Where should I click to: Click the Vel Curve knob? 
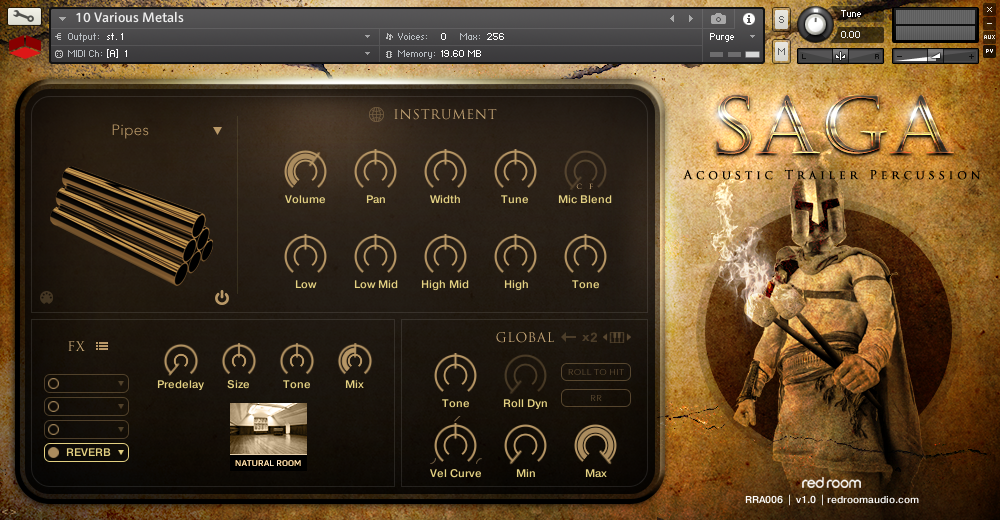(455, 445)
